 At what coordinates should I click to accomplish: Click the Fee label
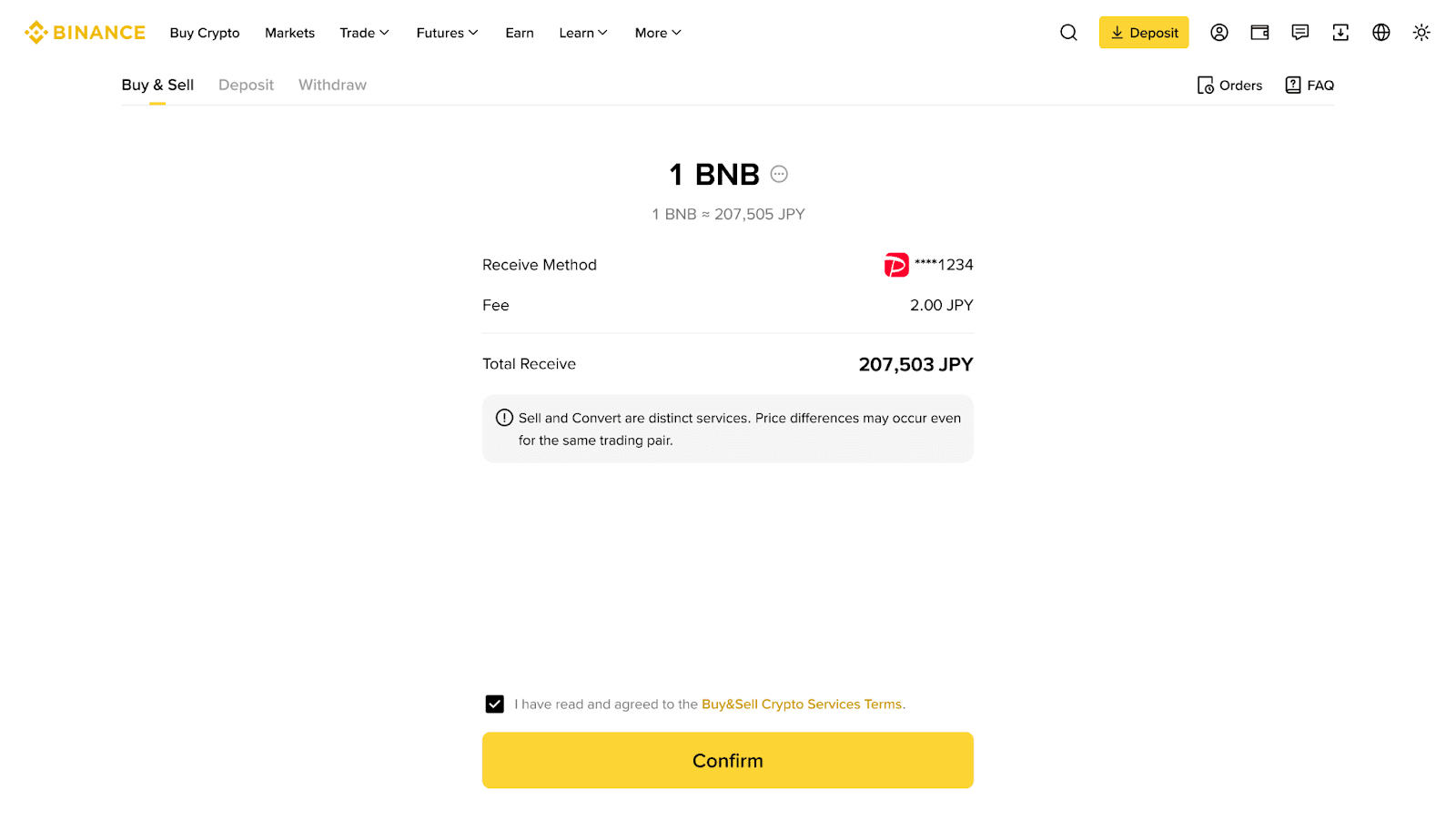point(496,305)
